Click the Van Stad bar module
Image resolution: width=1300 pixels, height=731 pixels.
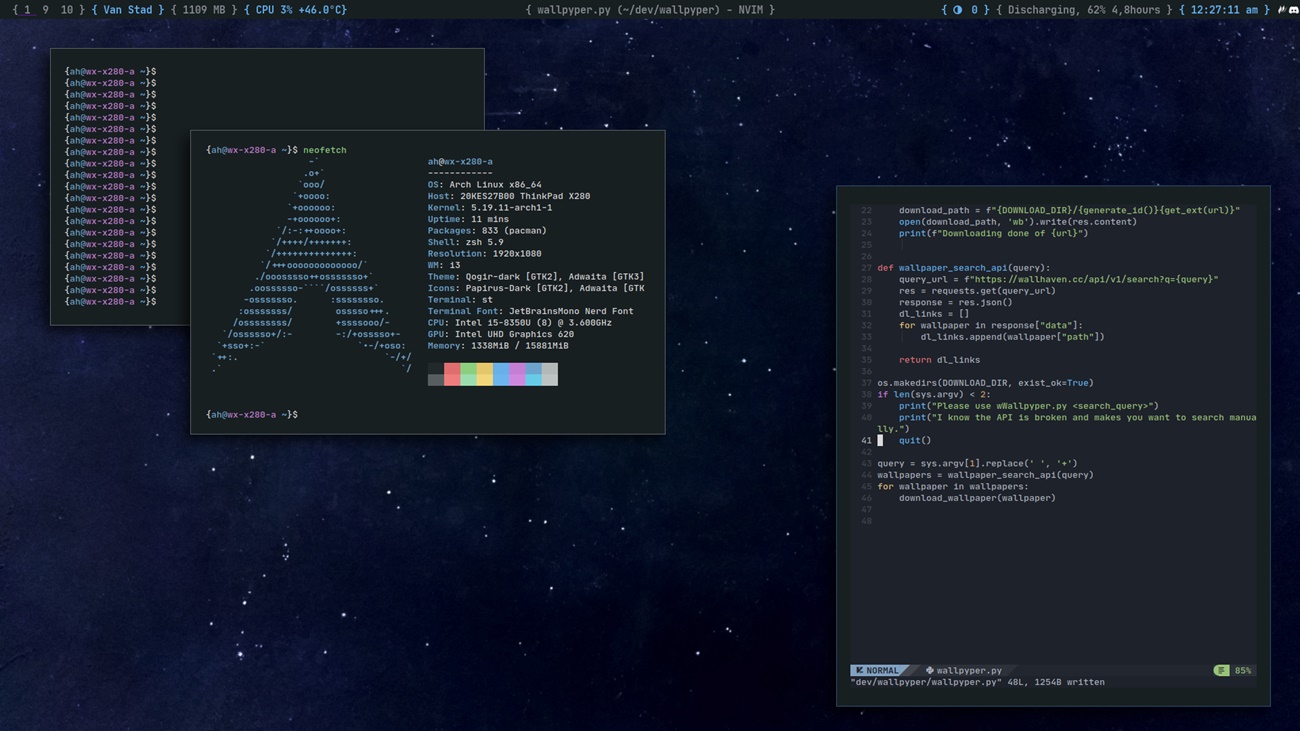128,10
